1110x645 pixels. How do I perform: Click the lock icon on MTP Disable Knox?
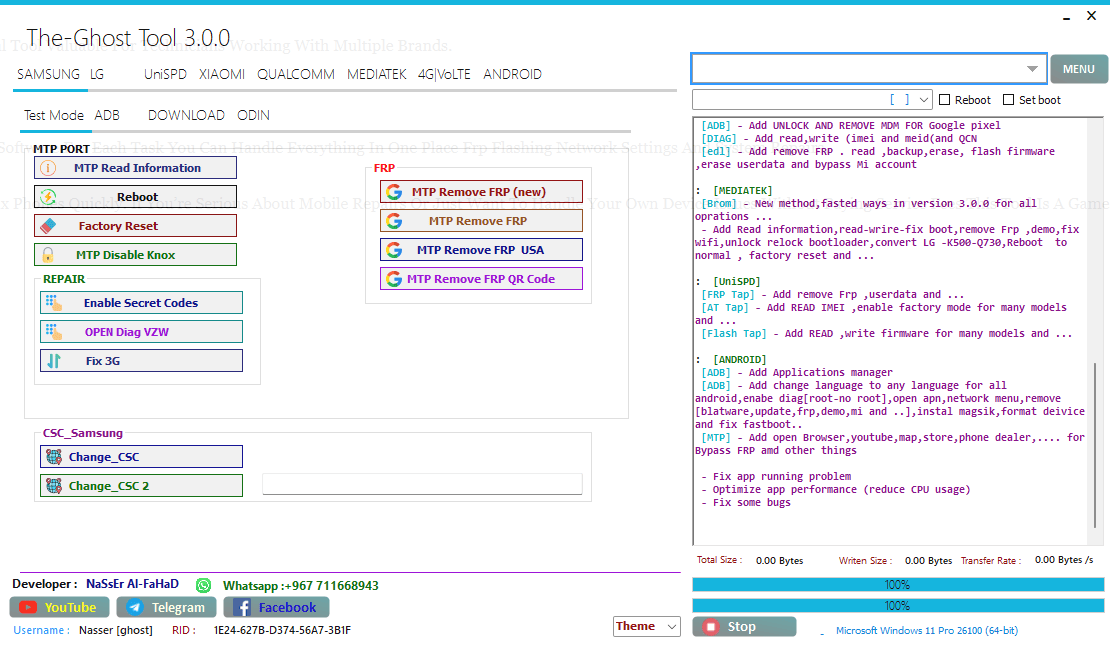point(48,255)
